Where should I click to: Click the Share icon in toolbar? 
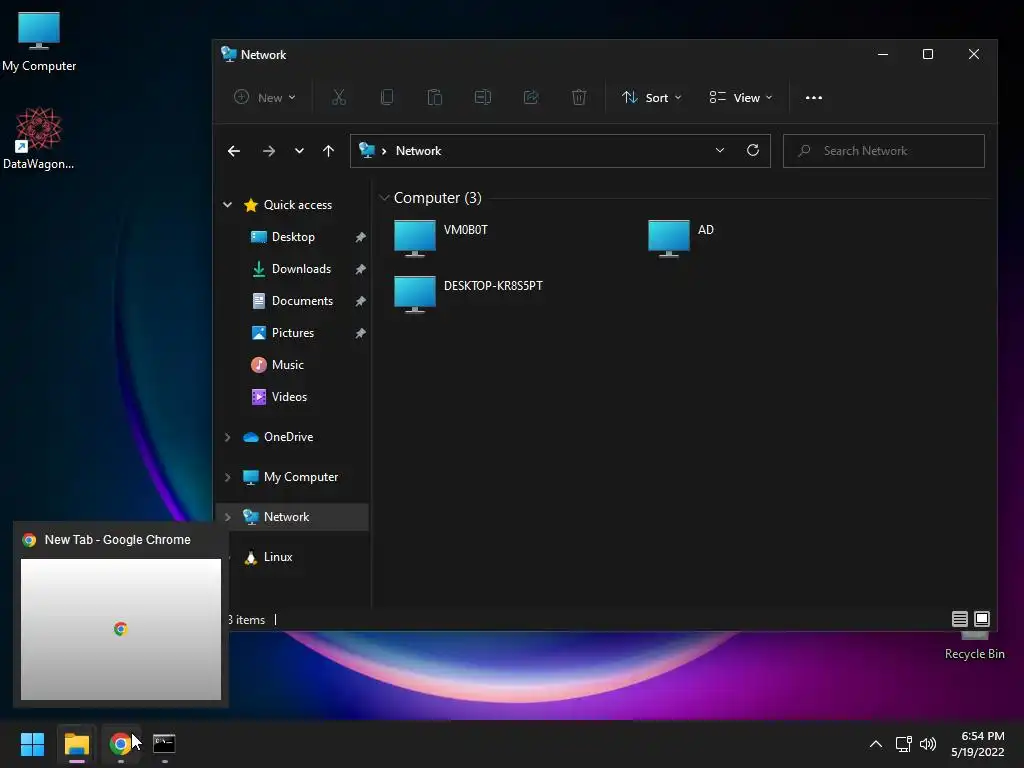(531, 97)
